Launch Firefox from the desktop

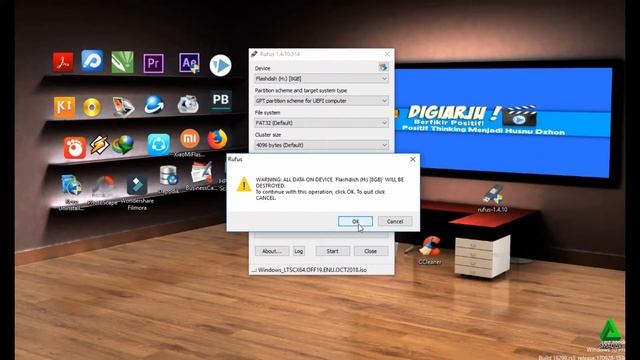coord(217,139)
